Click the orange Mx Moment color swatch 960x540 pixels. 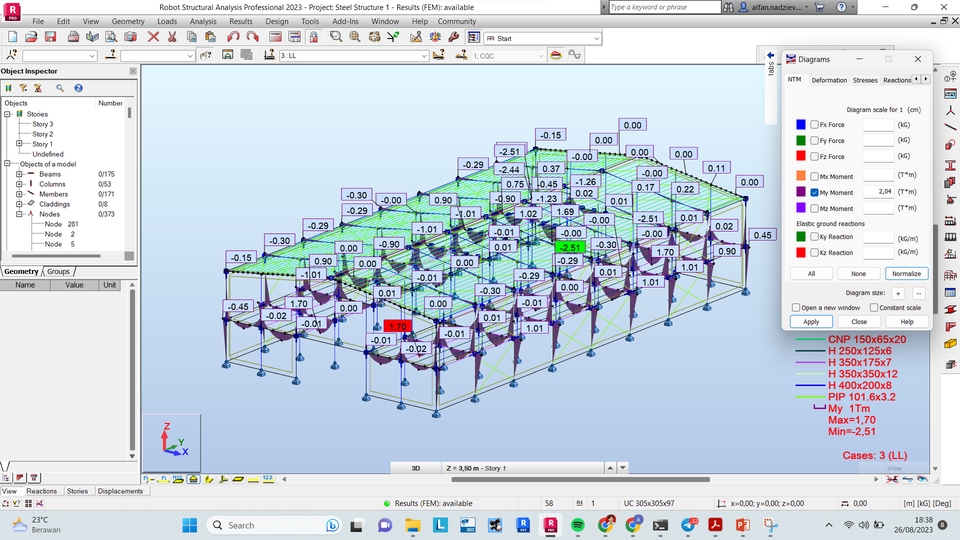[x=801, y=176]
